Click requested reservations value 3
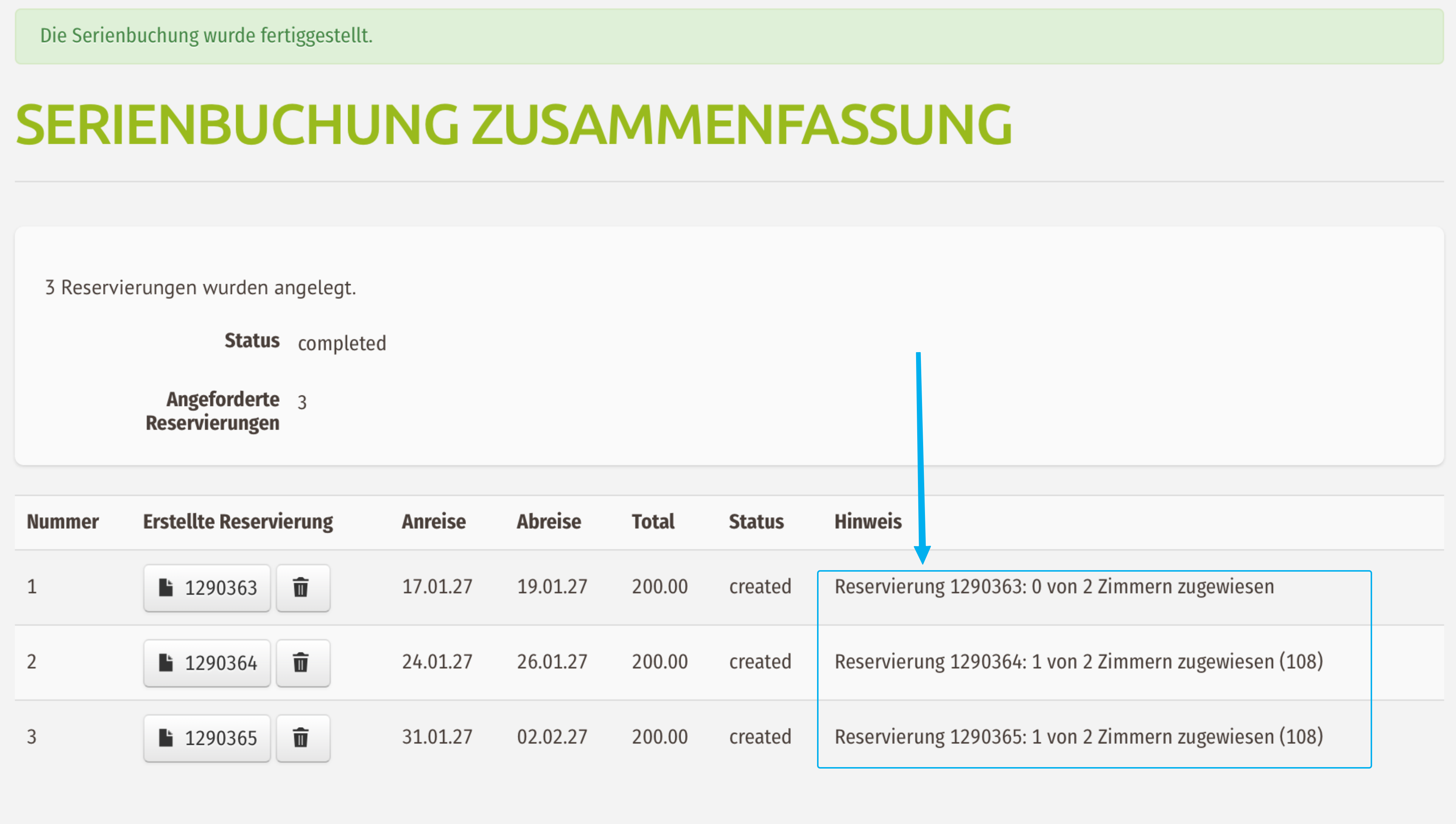This screenshot has width=1456, height=824. [x=302, y=402]
